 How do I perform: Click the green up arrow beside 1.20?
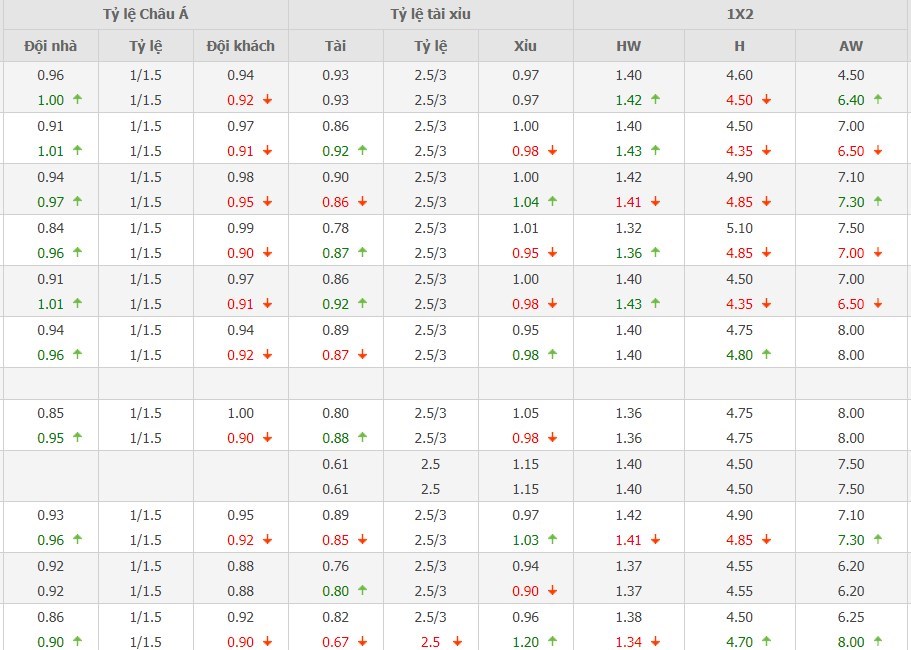[552, 642]
